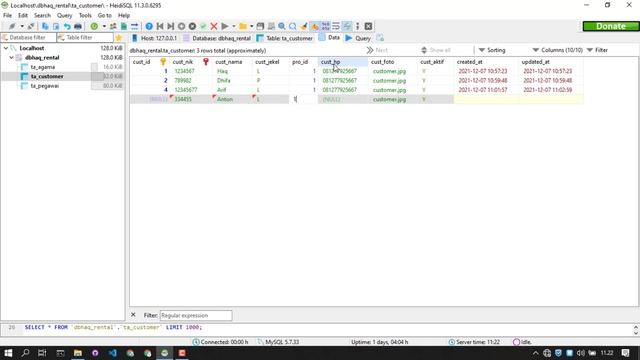Switch to Table: ta_customer tab
This screenshot has width=640, height=360.
point(285,38)
